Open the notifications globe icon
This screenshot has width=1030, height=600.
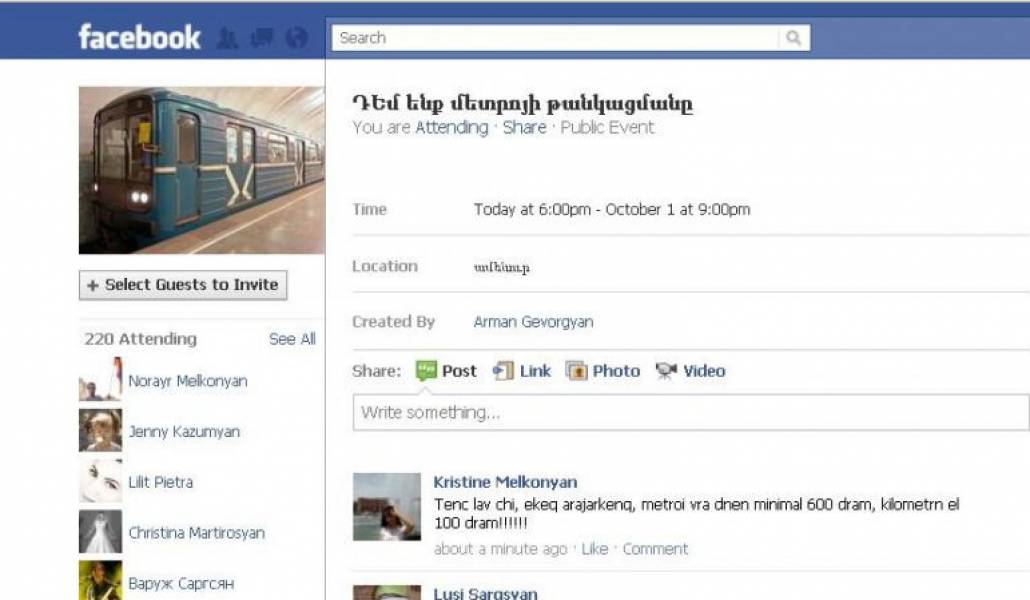296,37
